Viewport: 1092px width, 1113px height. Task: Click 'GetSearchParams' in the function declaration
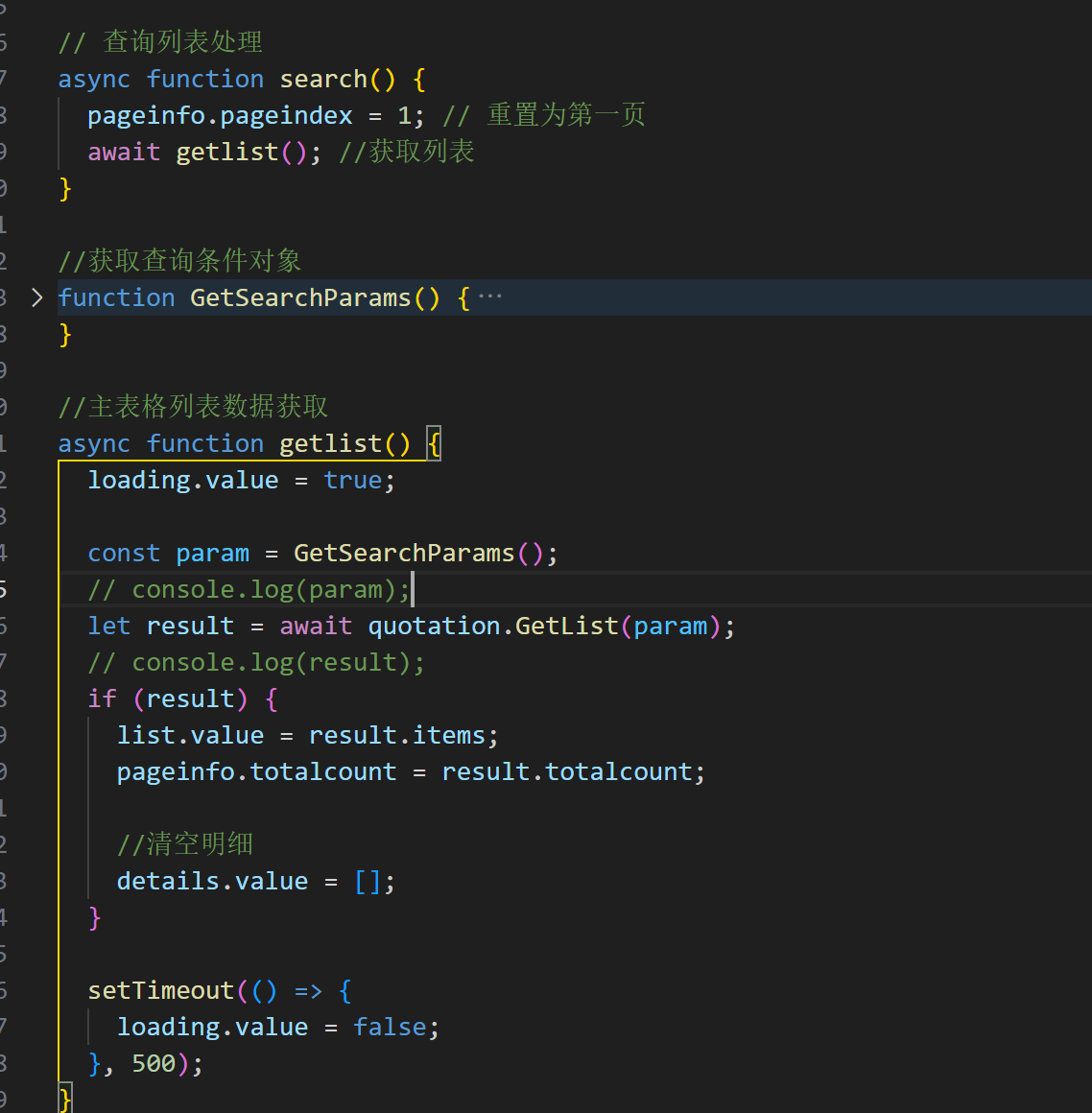point(300,297)
